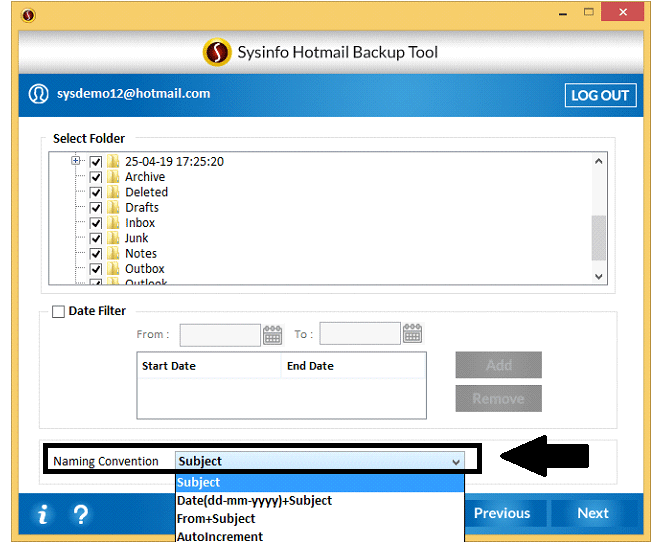
Task: Uncheck the Archive folder checkbox
Action: point(96,177)
